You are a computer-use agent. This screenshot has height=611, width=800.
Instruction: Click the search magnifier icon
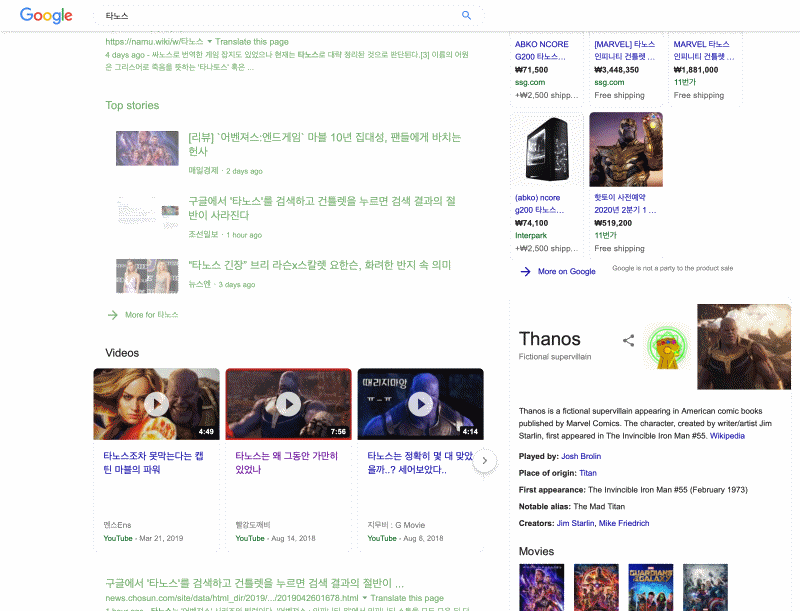(466, 15)
